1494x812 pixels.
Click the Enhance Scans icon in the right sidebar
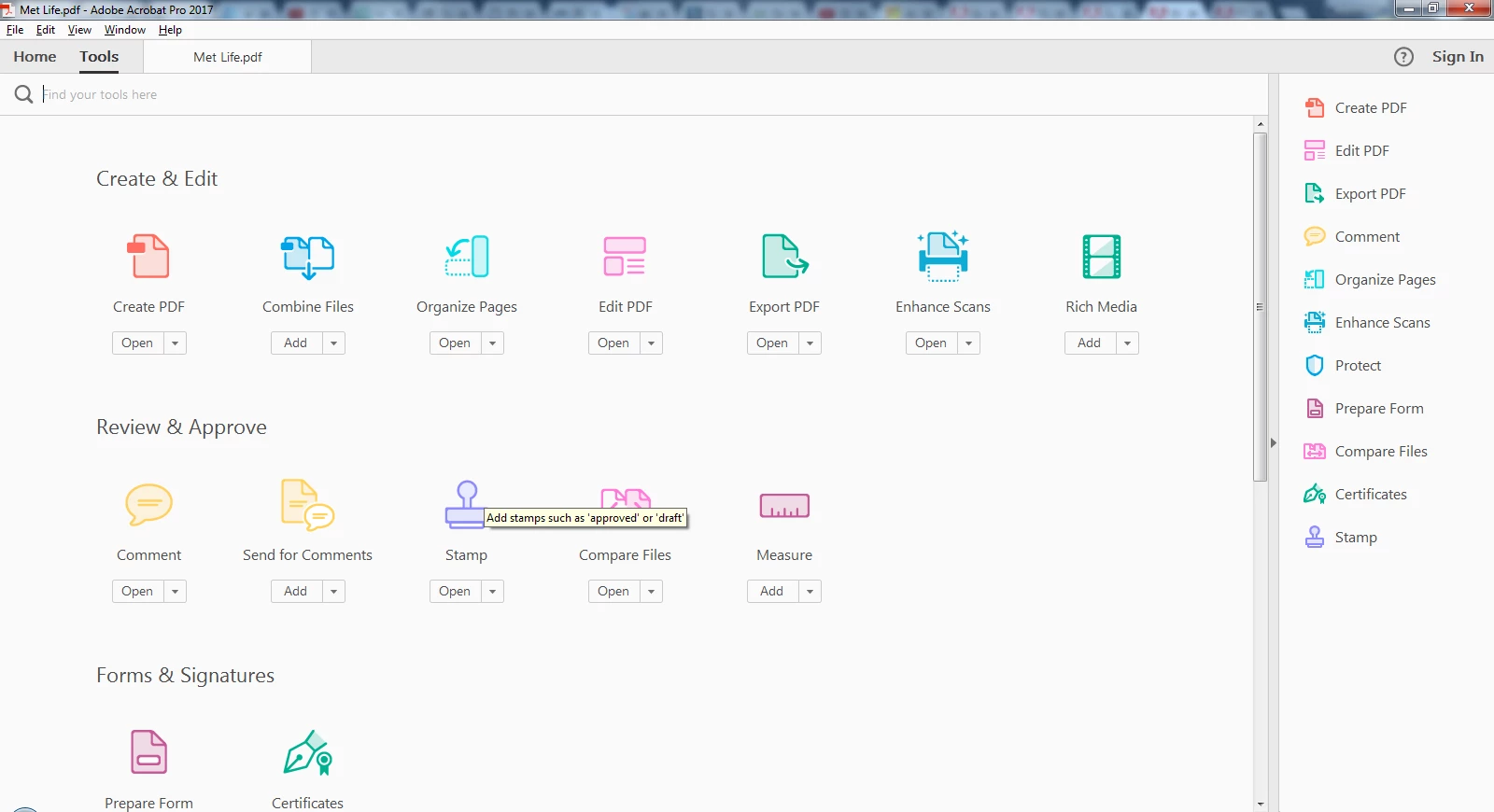[1315, 322]
